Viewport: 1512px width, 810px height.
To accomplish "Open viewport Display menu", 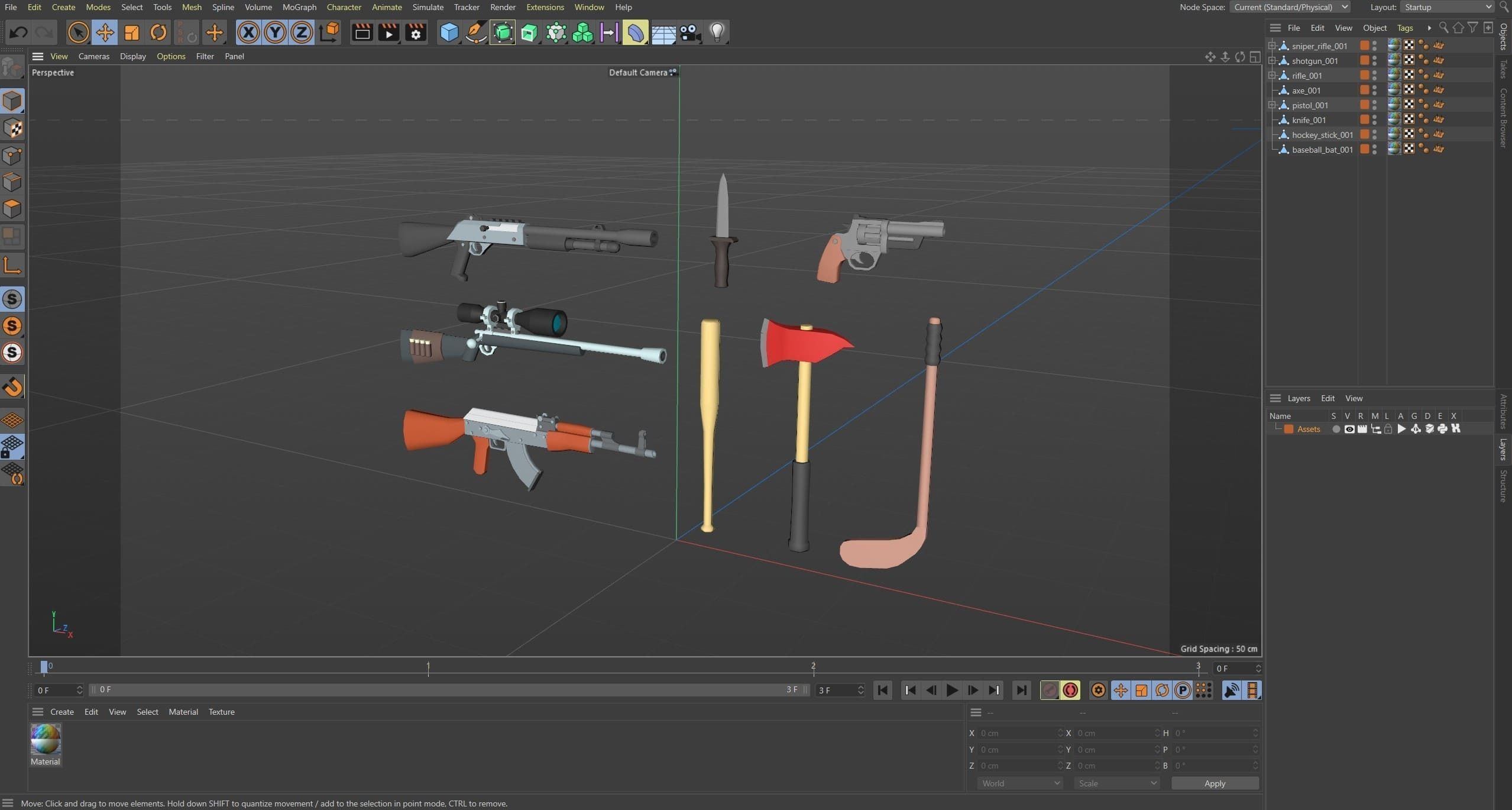I will (x=132, y=56).
